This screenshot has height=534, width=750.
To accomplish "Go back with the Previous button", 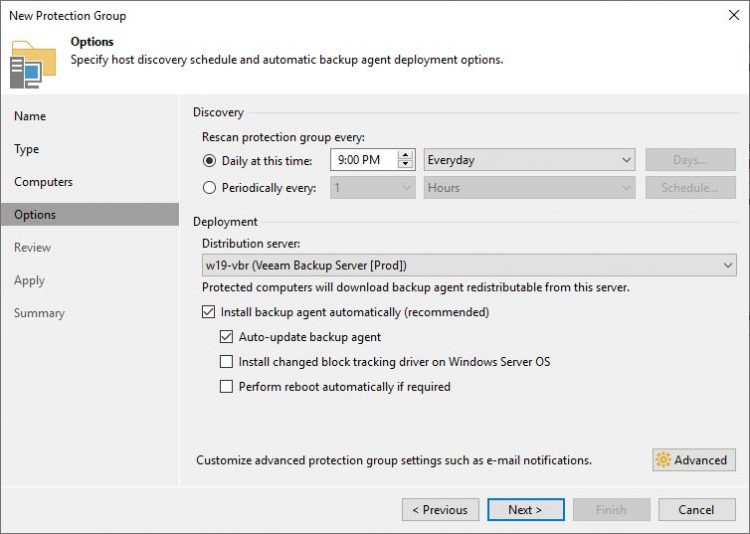I will pos(441,510).
